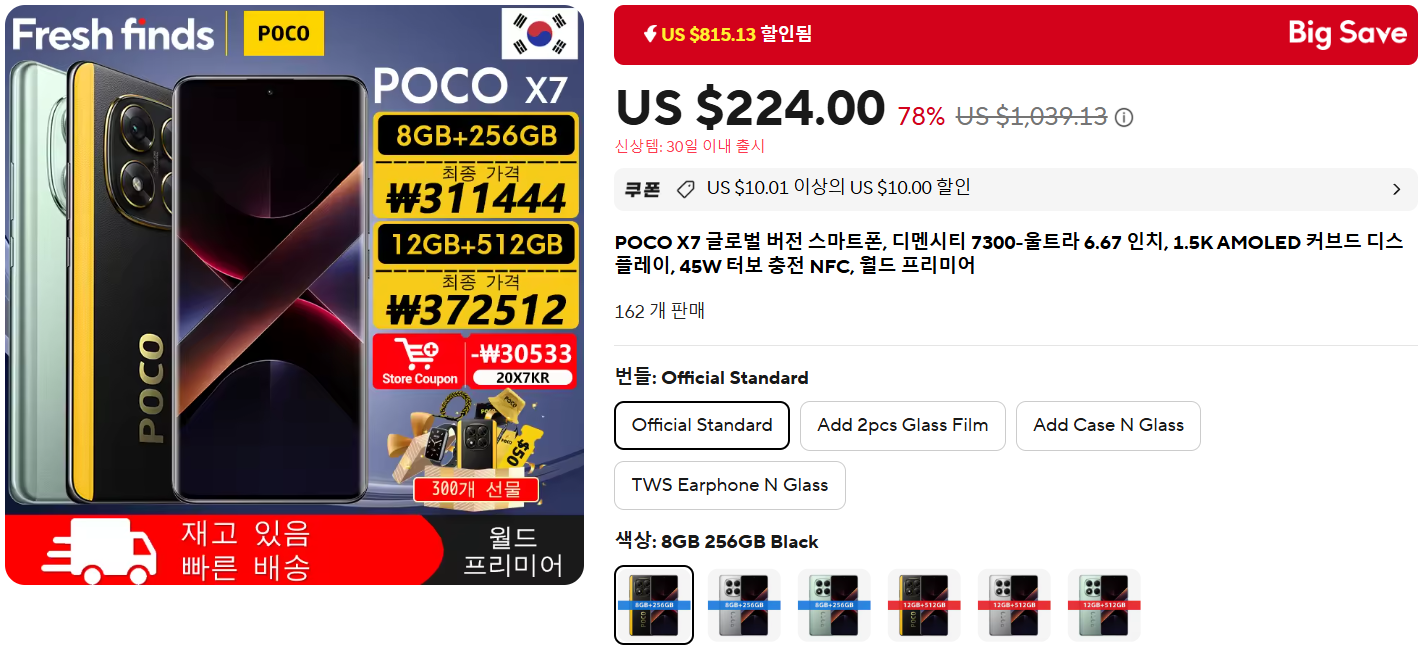Image resolution: width=1425 pixels, height=652 pixels.
Task: Select the 12GB+512GB black-yellow variant thumbnail
Action: pyautogui.click(x=924, y=605)
